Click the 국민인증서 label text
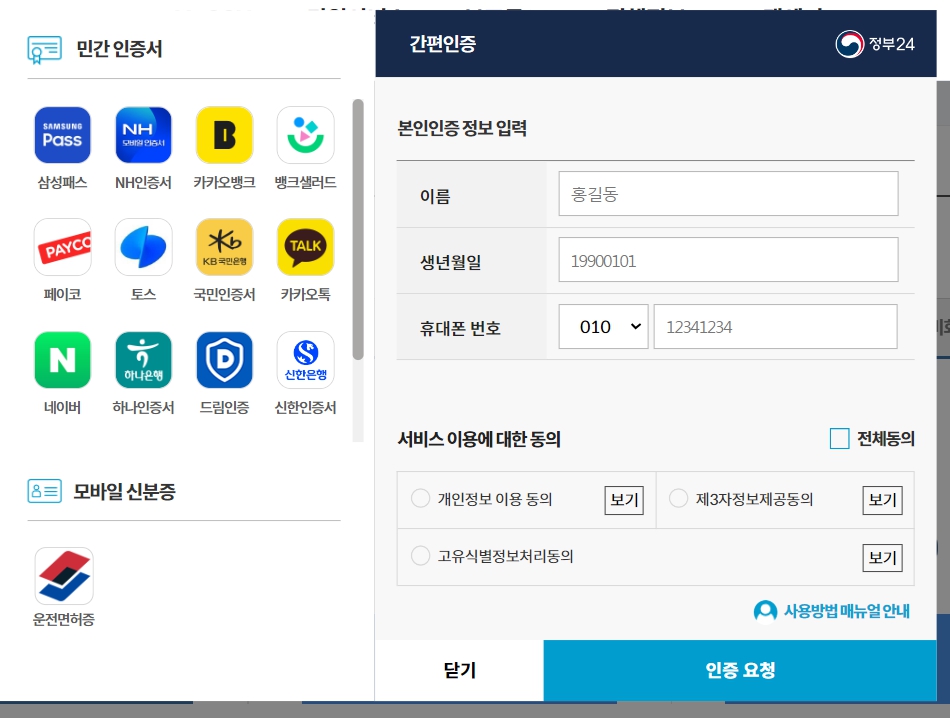Image resolution: width=950 pixels, height=718 pixels. click(224, 294)
